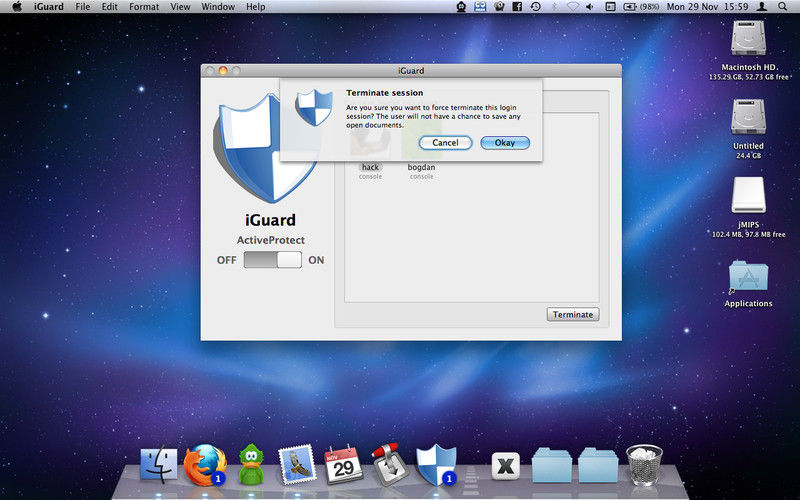Click iGuard shield icon in Dock
Image resolution: width=800 pixels, height=500 pixels.
tap(436, 465)
